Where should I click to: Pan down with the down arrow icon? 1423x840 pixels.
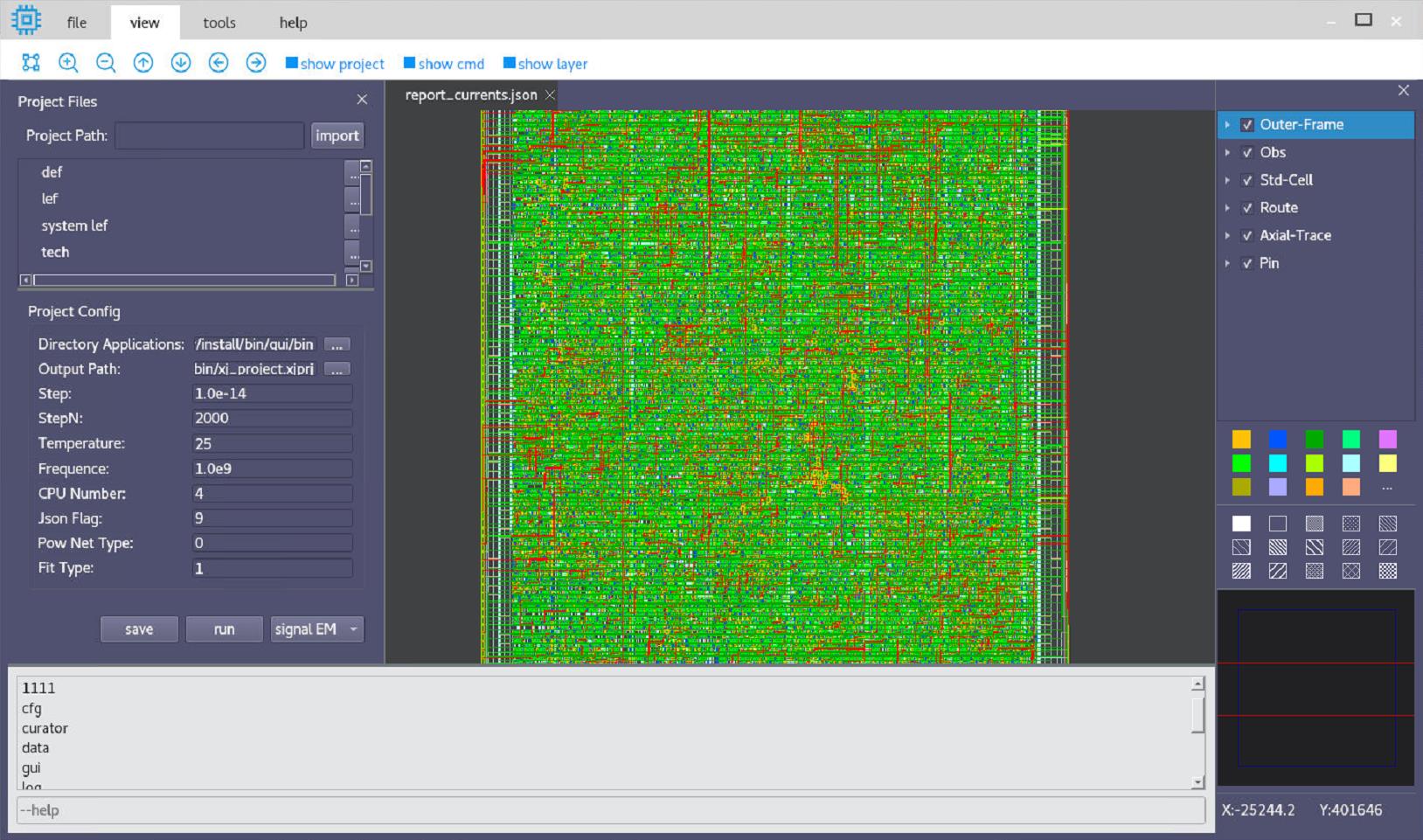tap(181, 63)
